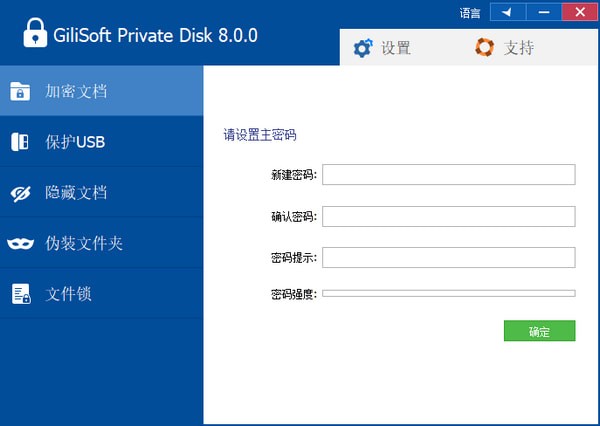Screen dimensions: 600x426
Task: Select the 密码提示 hint field
Action: tap(448, 257)
